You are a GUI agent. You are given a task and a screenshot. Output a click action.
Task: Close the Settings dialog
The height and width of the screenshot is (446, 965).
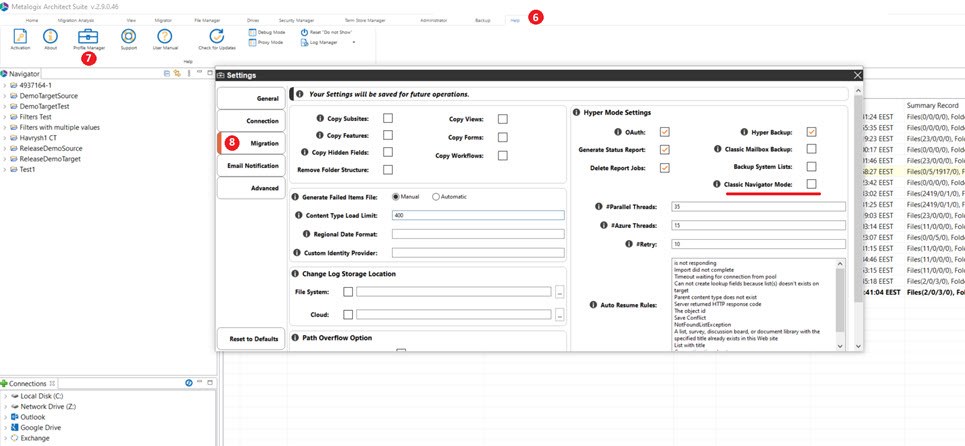click(857, 75)
